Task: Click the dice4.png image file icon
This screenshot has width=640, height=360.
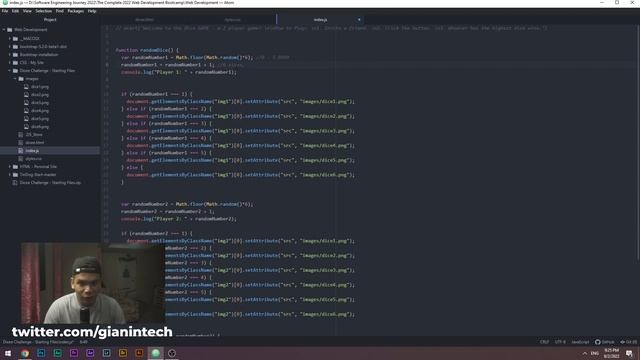Action: pyautogui.click(x=26, y=111)
